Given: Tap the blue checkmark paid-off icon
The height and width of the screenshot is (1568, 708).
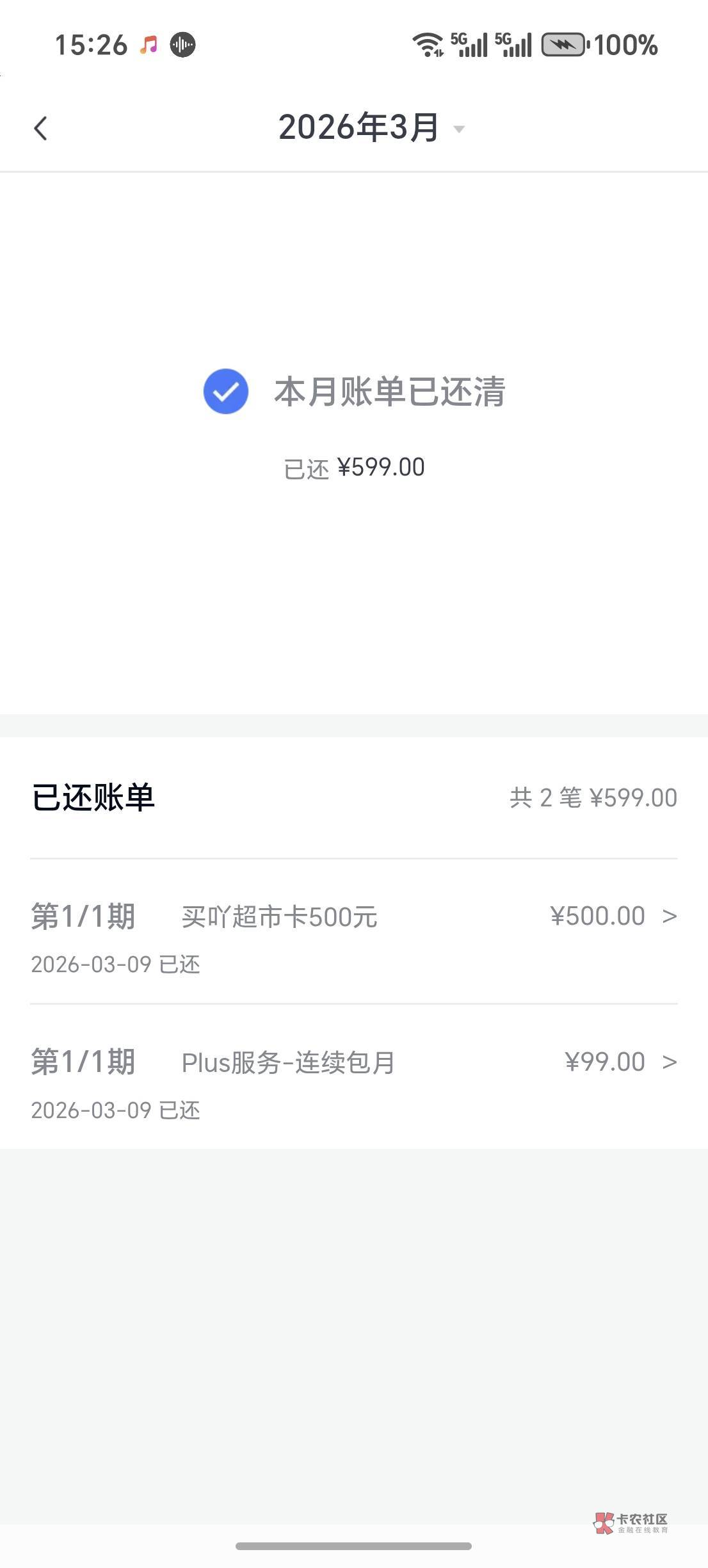Looking at the screenshot, I should pyautogui.click(x=225, y=392).
